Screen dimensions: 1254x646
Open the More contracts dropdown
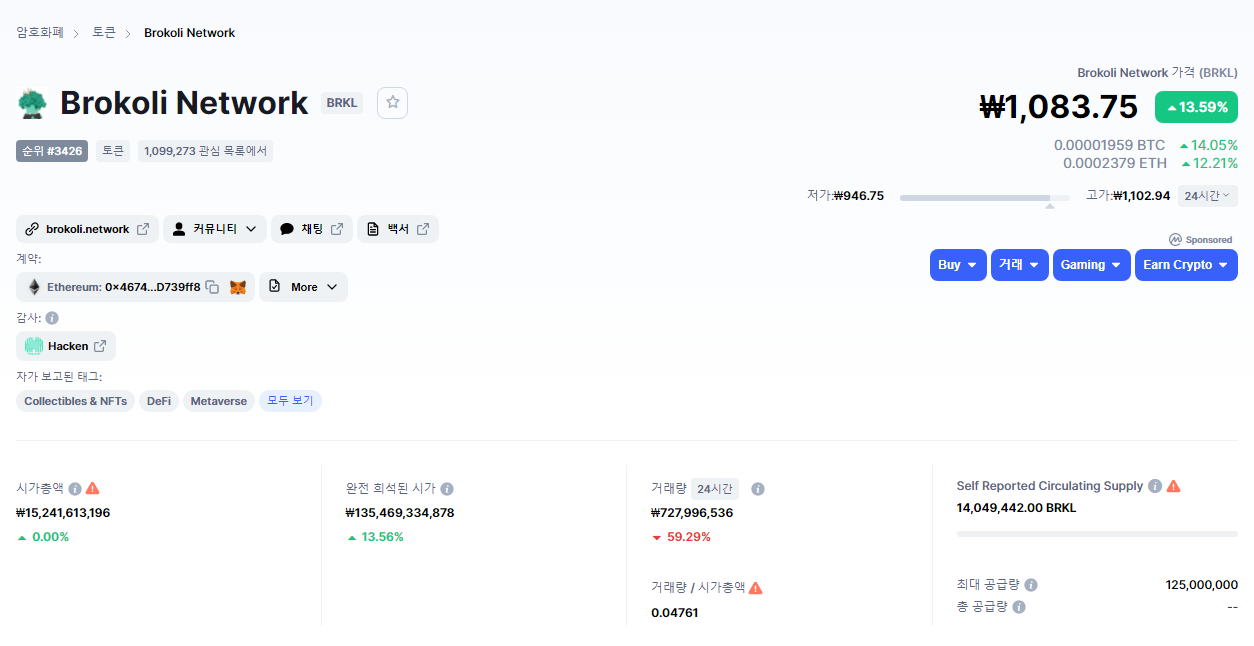(303, 287)
